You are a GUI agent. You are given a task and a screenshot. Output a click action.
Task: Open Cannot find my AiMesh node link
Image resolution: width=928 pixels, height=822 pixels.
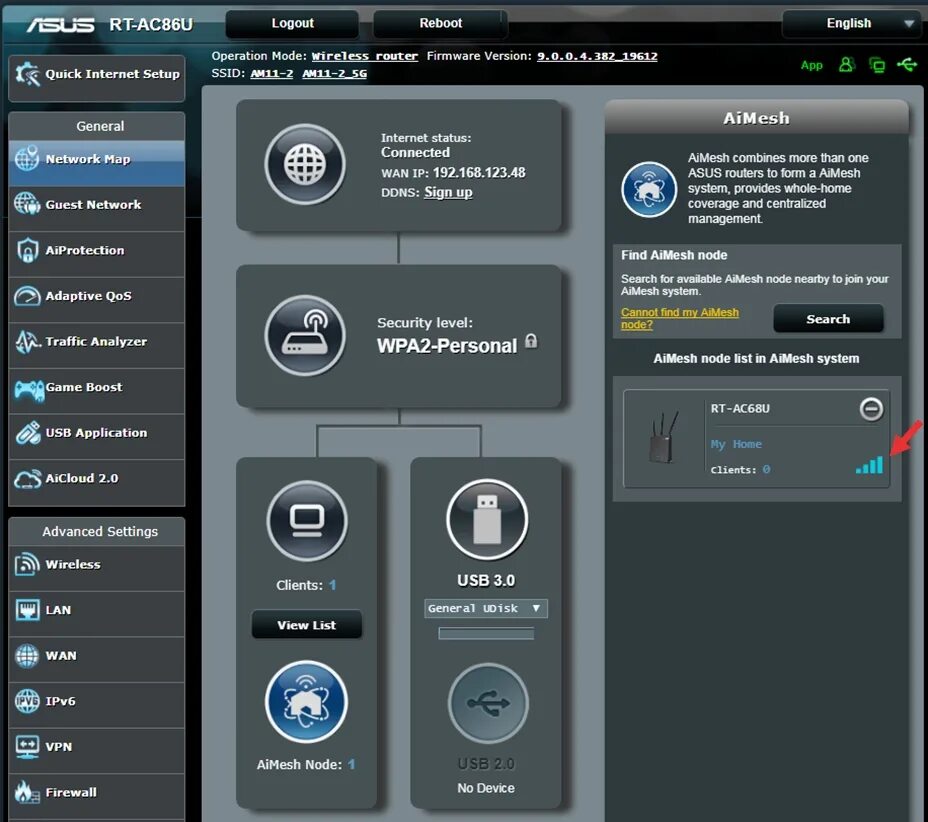[x=679, y=318]
